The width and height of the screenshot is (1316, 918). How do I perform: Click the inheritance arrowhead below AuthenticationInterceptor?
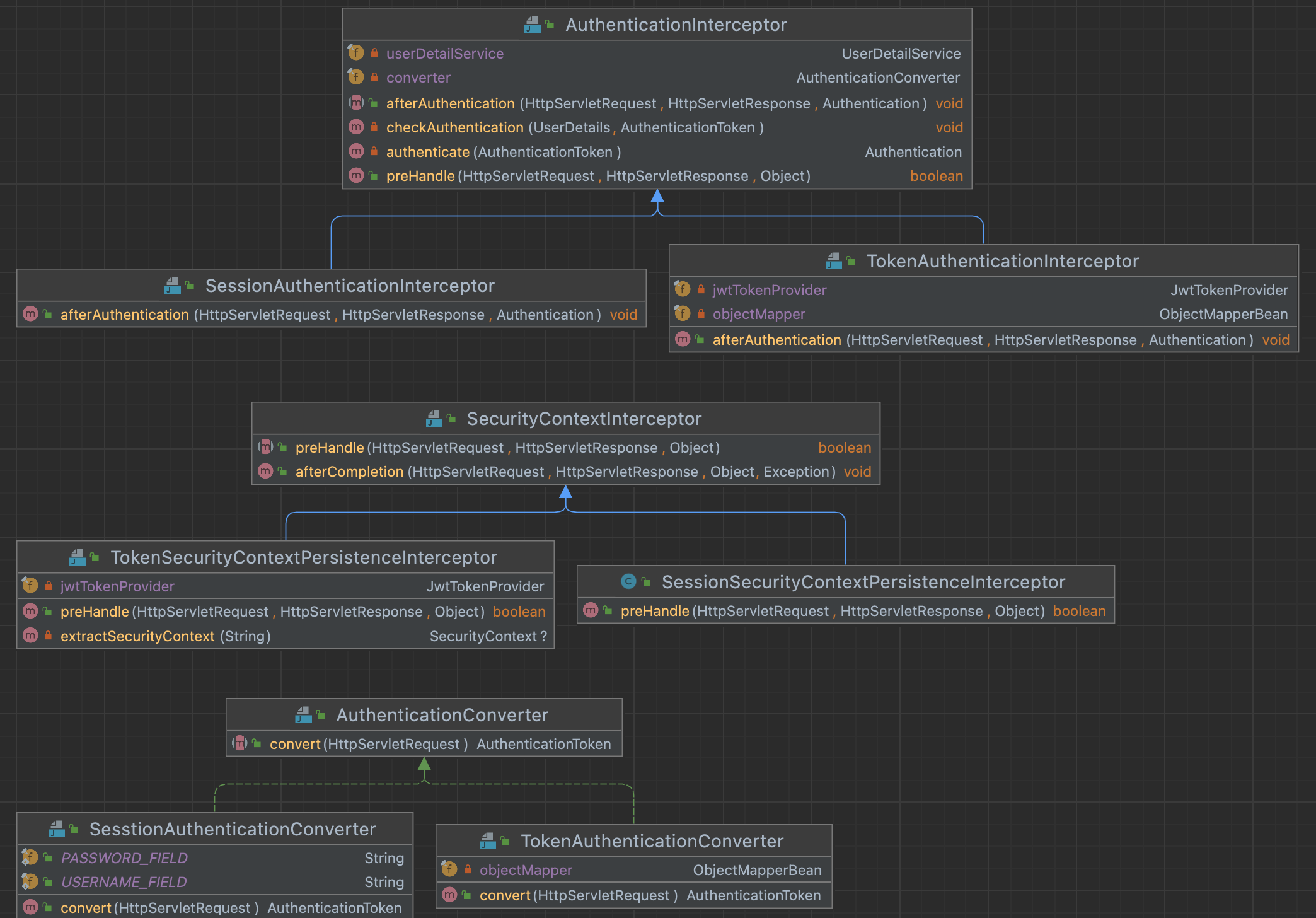pyautogui.click(x=657, y=195)
